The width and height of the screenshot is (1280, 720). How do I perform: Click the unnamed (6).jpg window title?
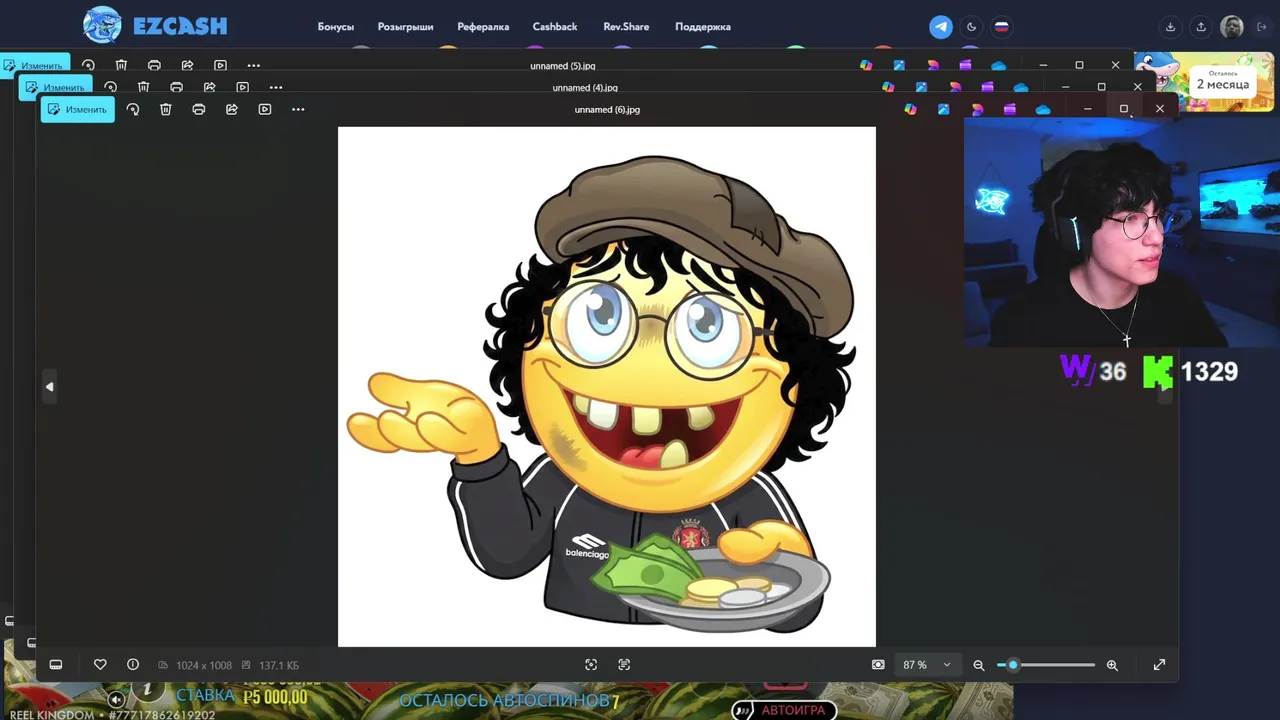[x=607, y=110]
